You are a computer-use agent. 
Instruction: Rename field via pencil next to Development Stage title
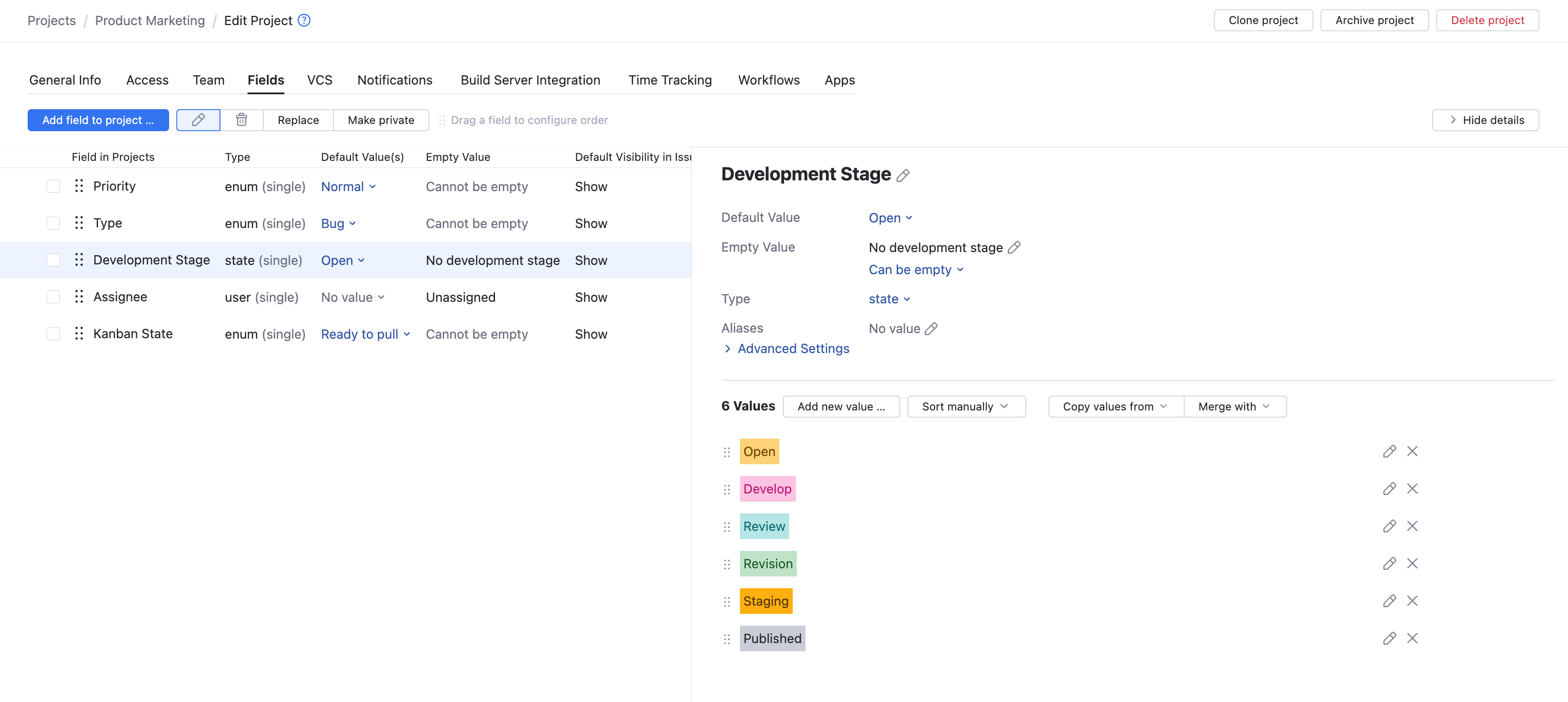(x=903, y=175)
